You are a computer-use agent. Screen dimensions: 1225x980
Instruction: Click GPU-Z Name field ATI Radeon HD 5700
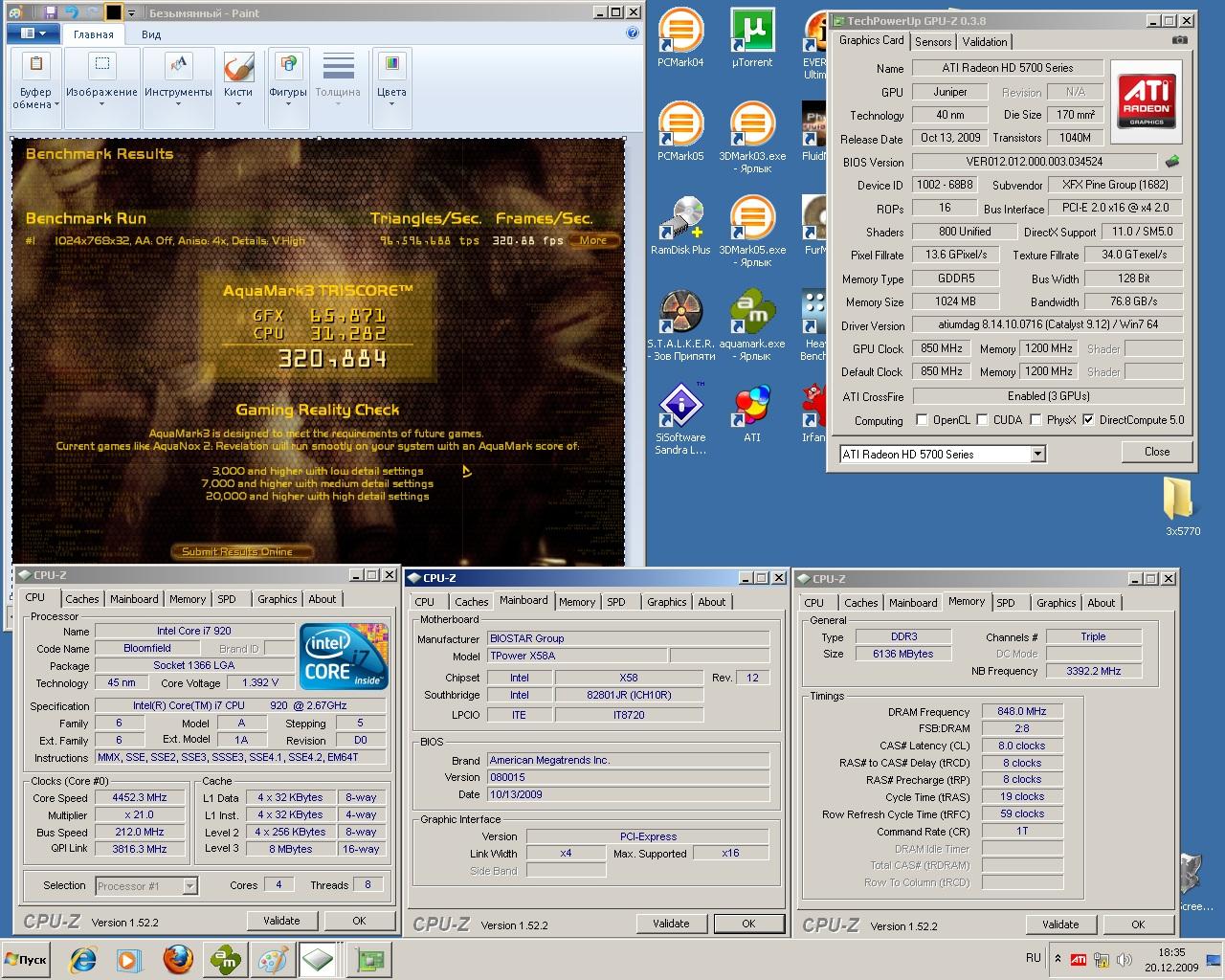[1007, 68]
